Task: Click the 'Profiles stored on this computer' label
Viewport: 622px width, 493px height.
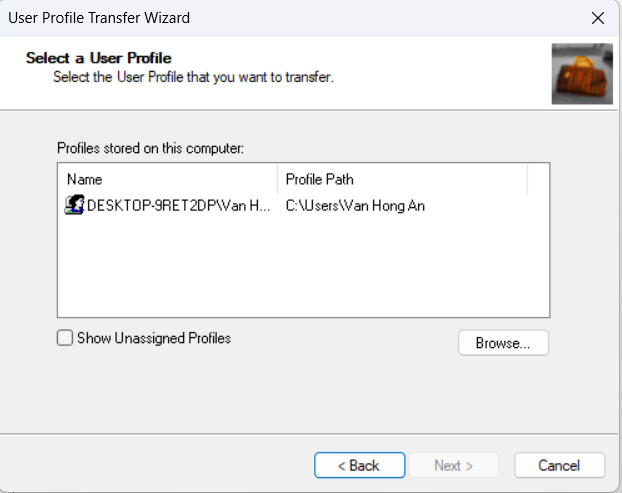Action: [x=151, y=149]
